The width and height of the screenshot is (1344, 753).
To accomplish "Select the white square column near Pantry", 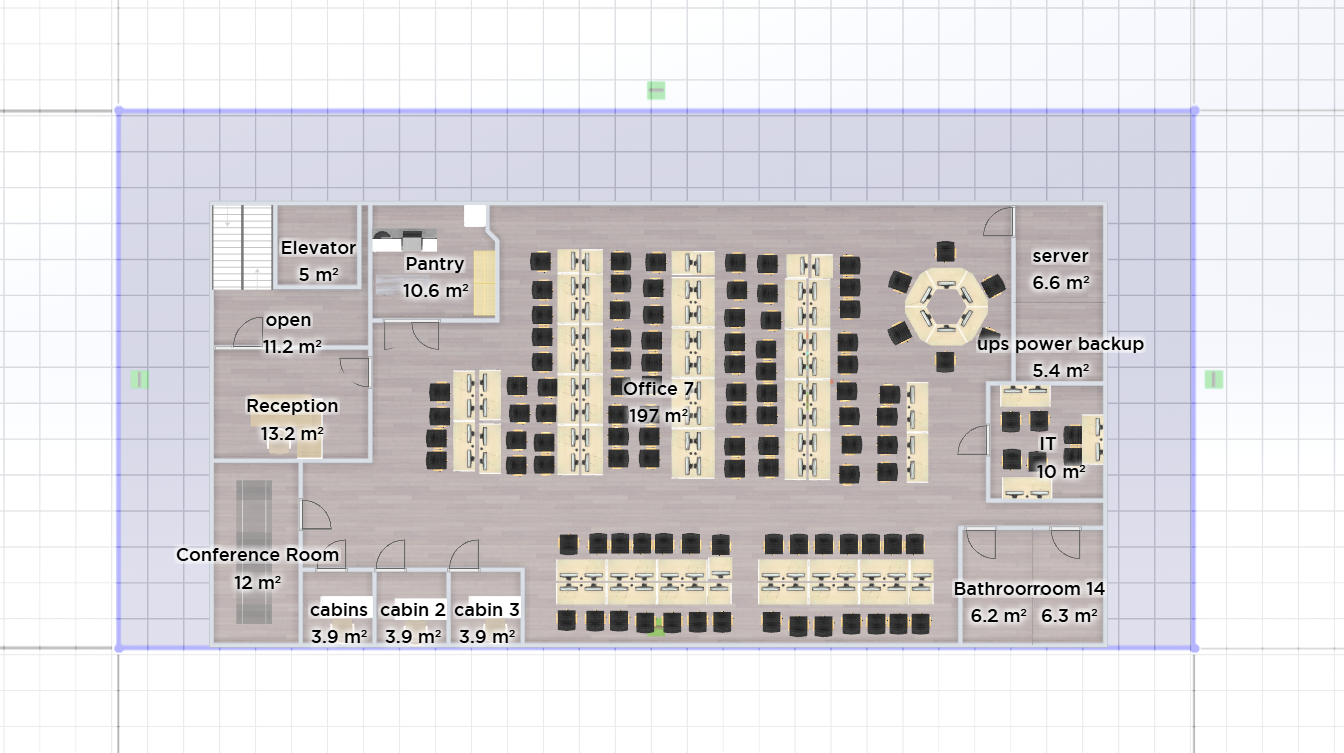I will click(x=475, y=215).
